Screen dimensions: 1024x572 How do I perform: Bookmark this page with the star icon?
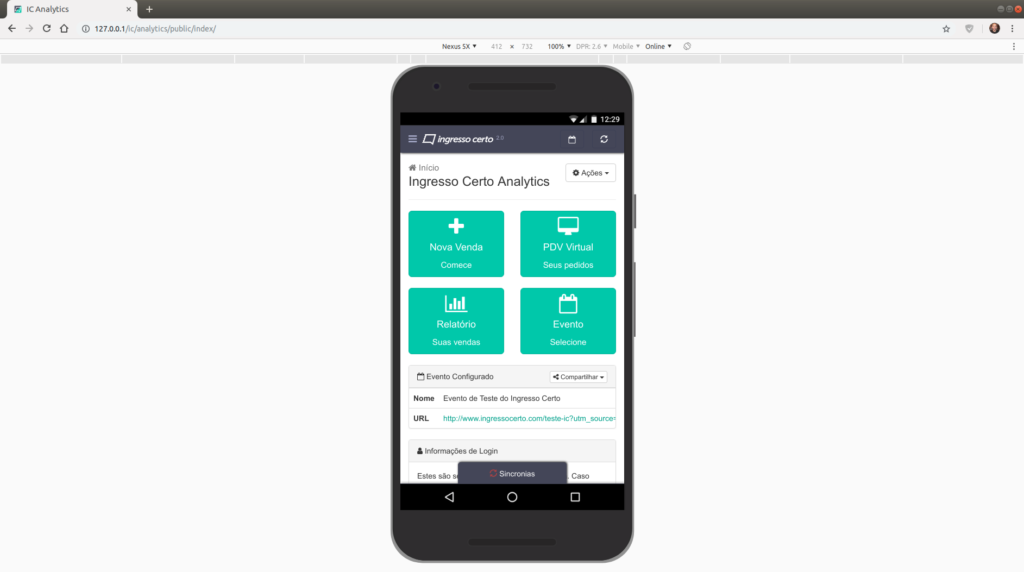(x=946, y=29)
